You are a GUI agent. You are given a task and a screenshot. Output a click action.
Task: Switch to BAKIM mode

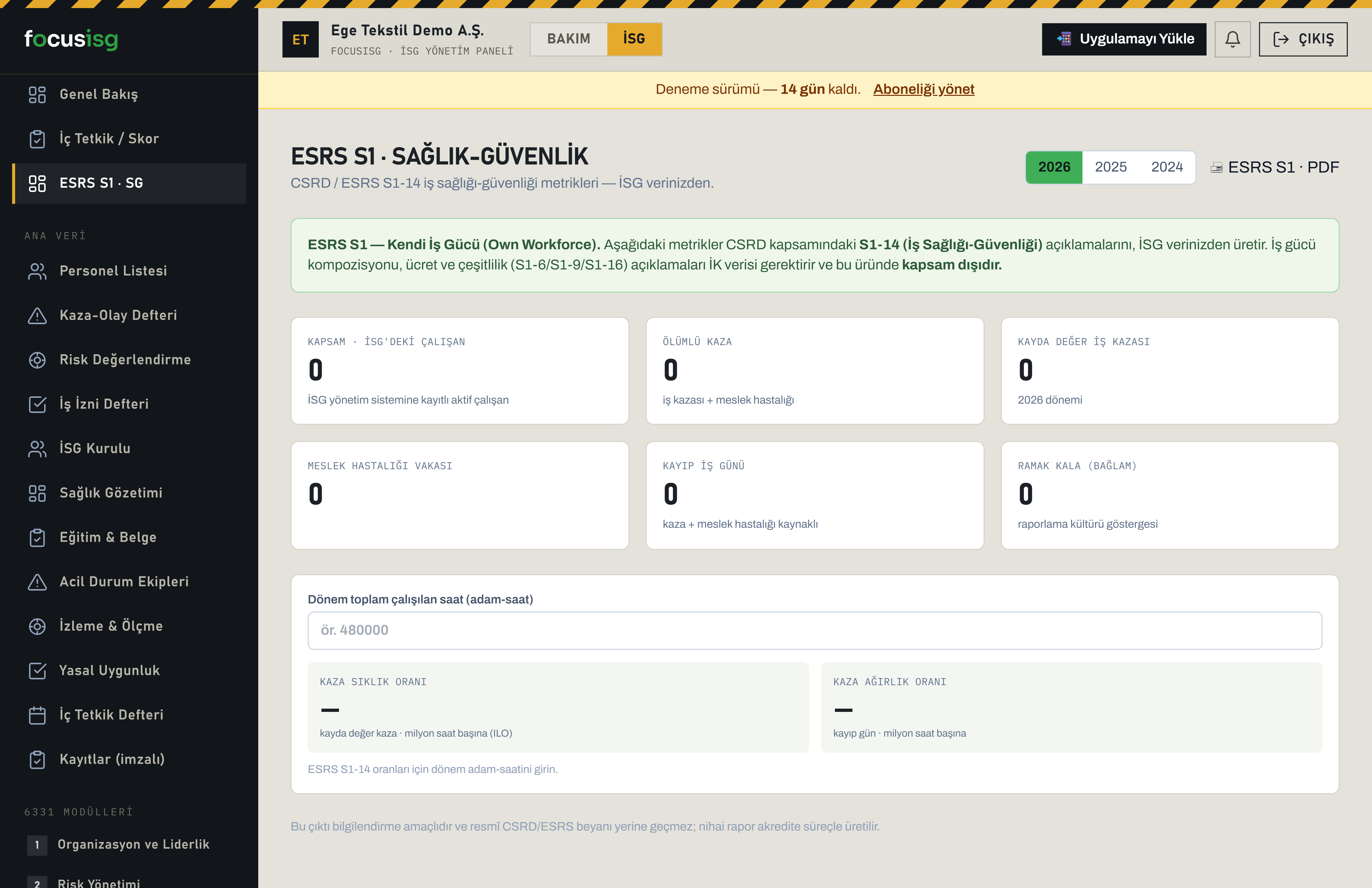point(568,39)
